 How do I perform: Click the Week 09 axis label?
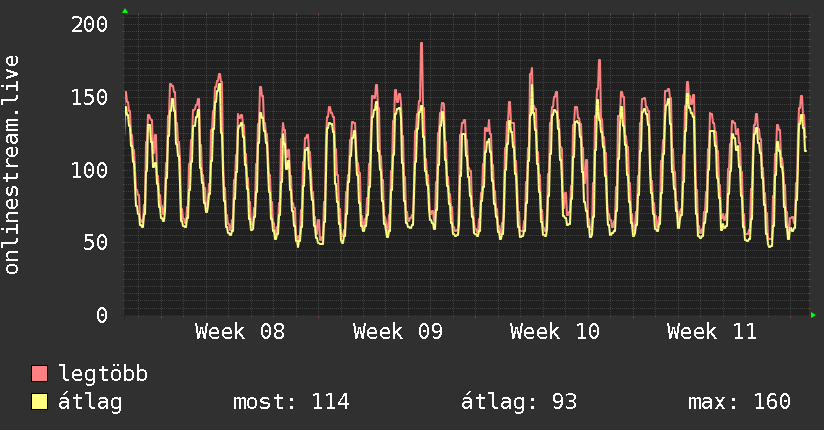click(397, 332)
